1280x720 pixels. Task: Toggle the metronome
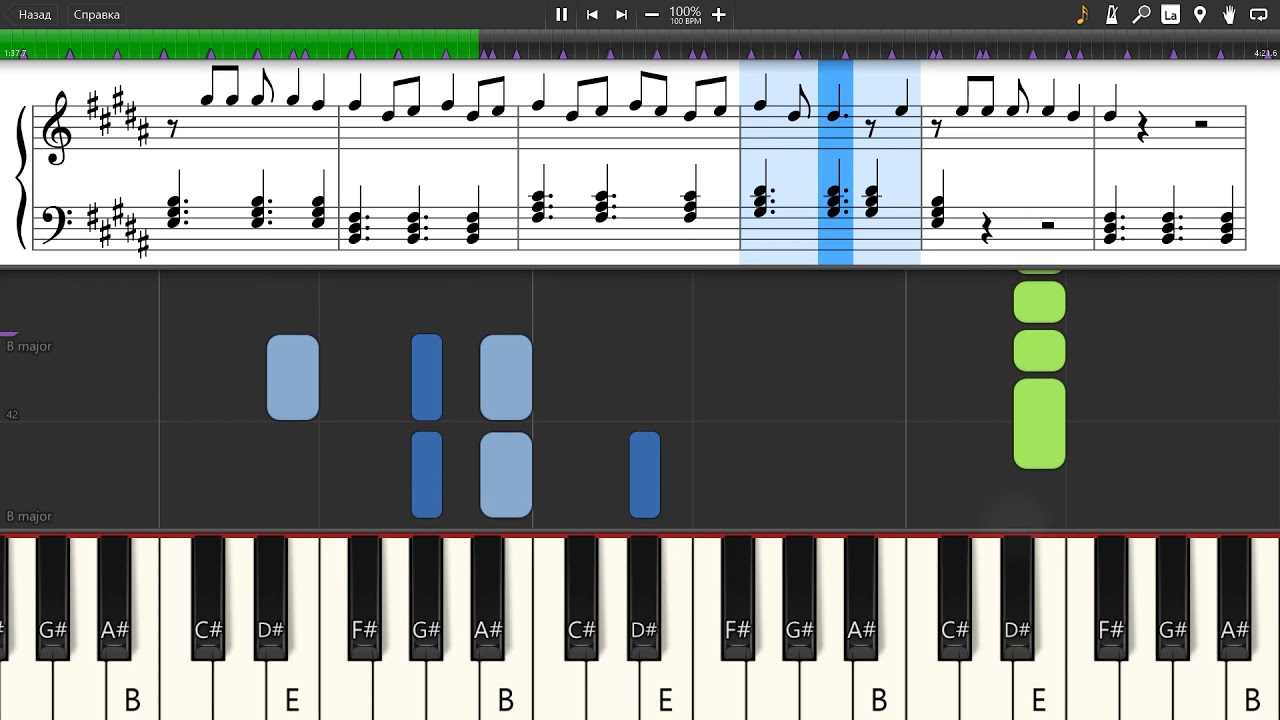point(1111,14)
